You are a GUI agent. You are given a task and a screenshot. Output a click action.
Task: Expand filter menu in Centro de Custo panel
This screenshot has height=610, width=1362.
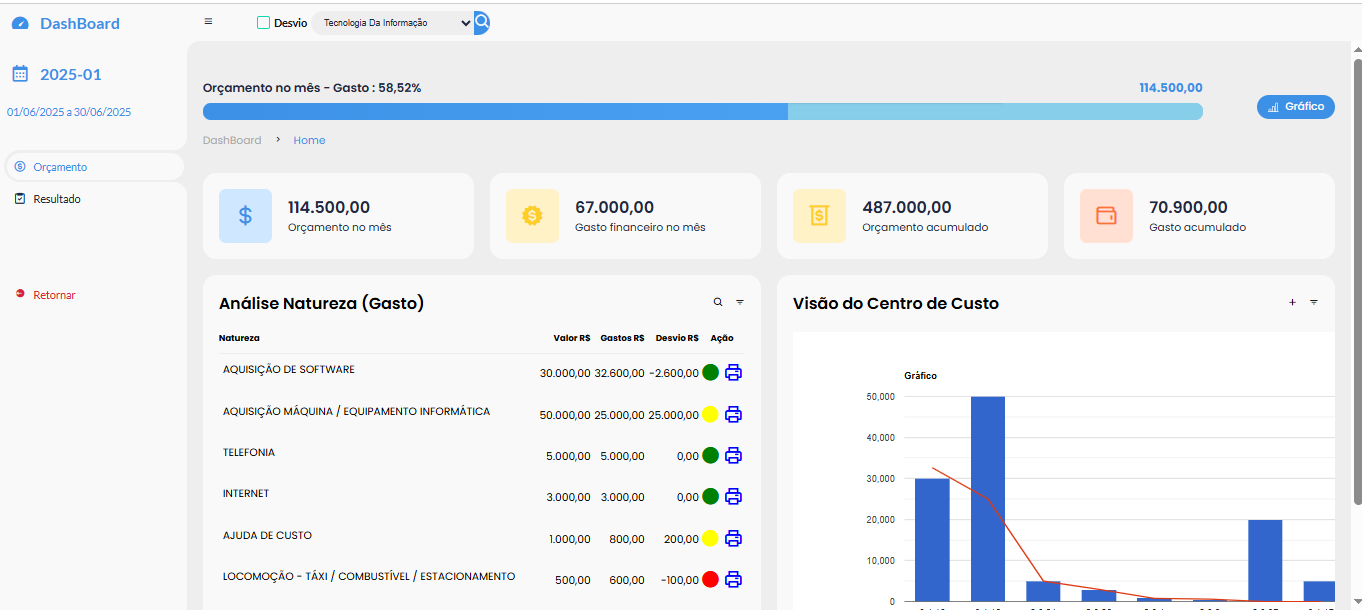pos(1314,302)
